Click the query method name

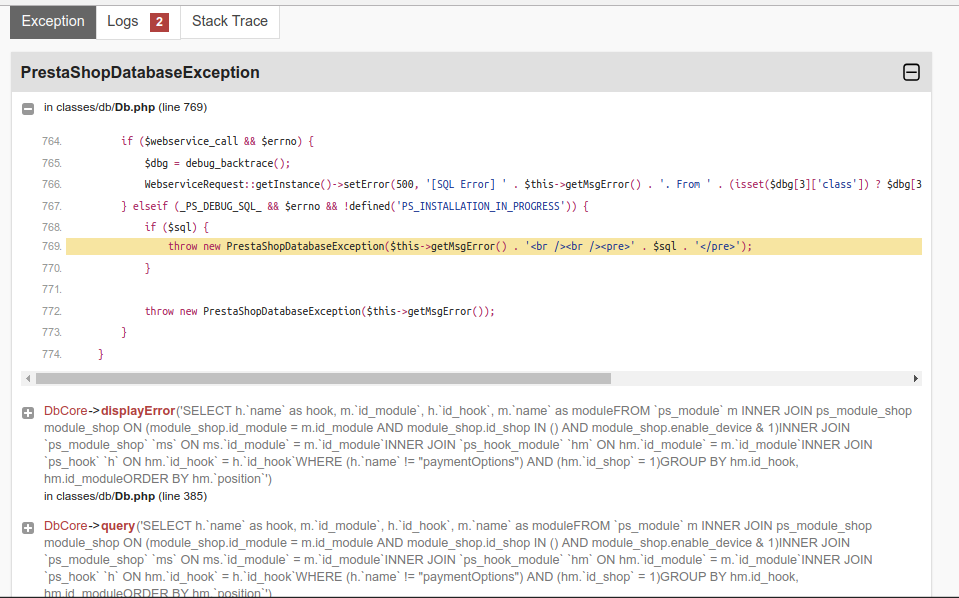tap(118, 526)
